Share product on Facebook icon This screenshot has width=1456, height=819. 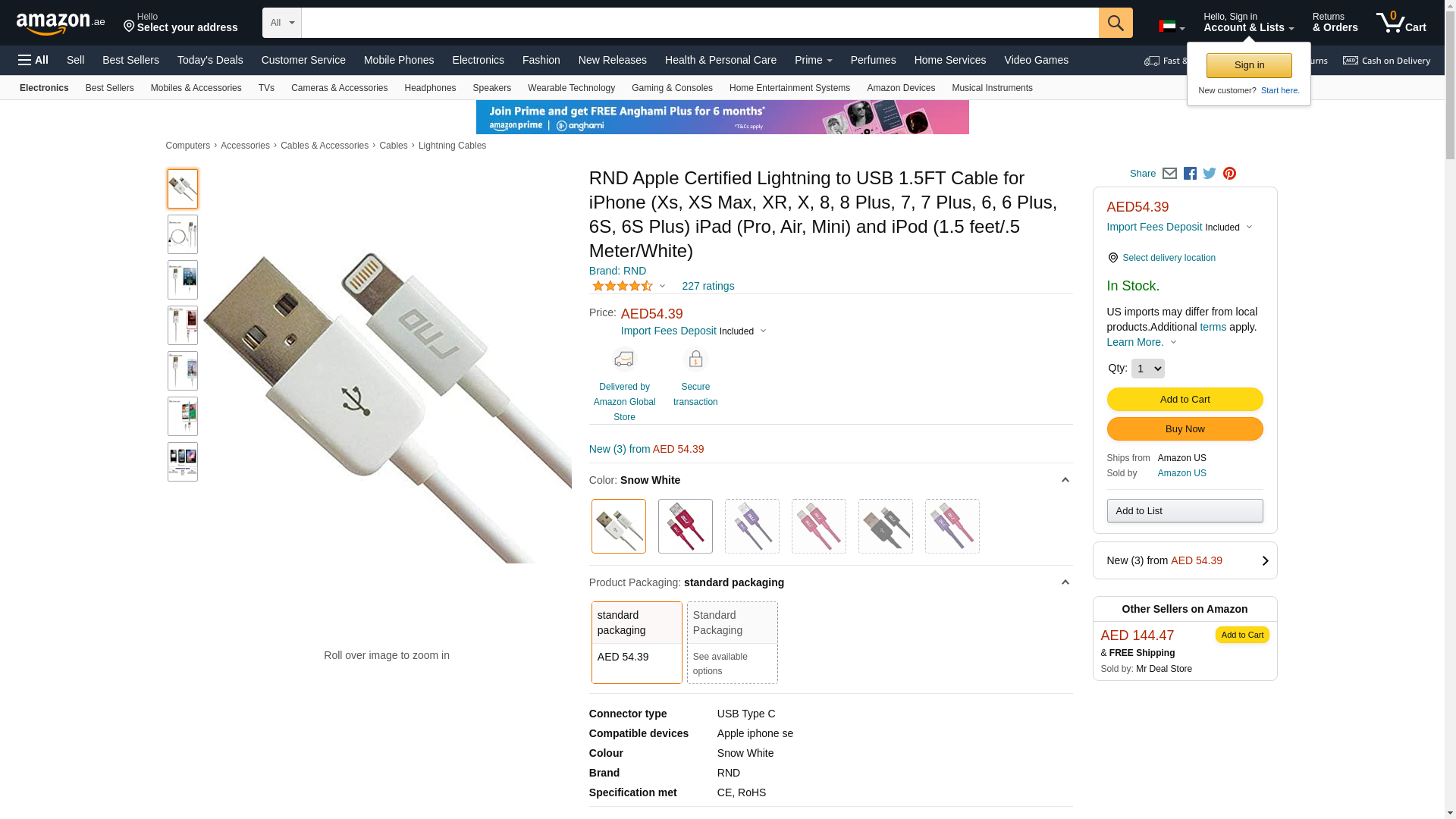tap(1190, 174)
